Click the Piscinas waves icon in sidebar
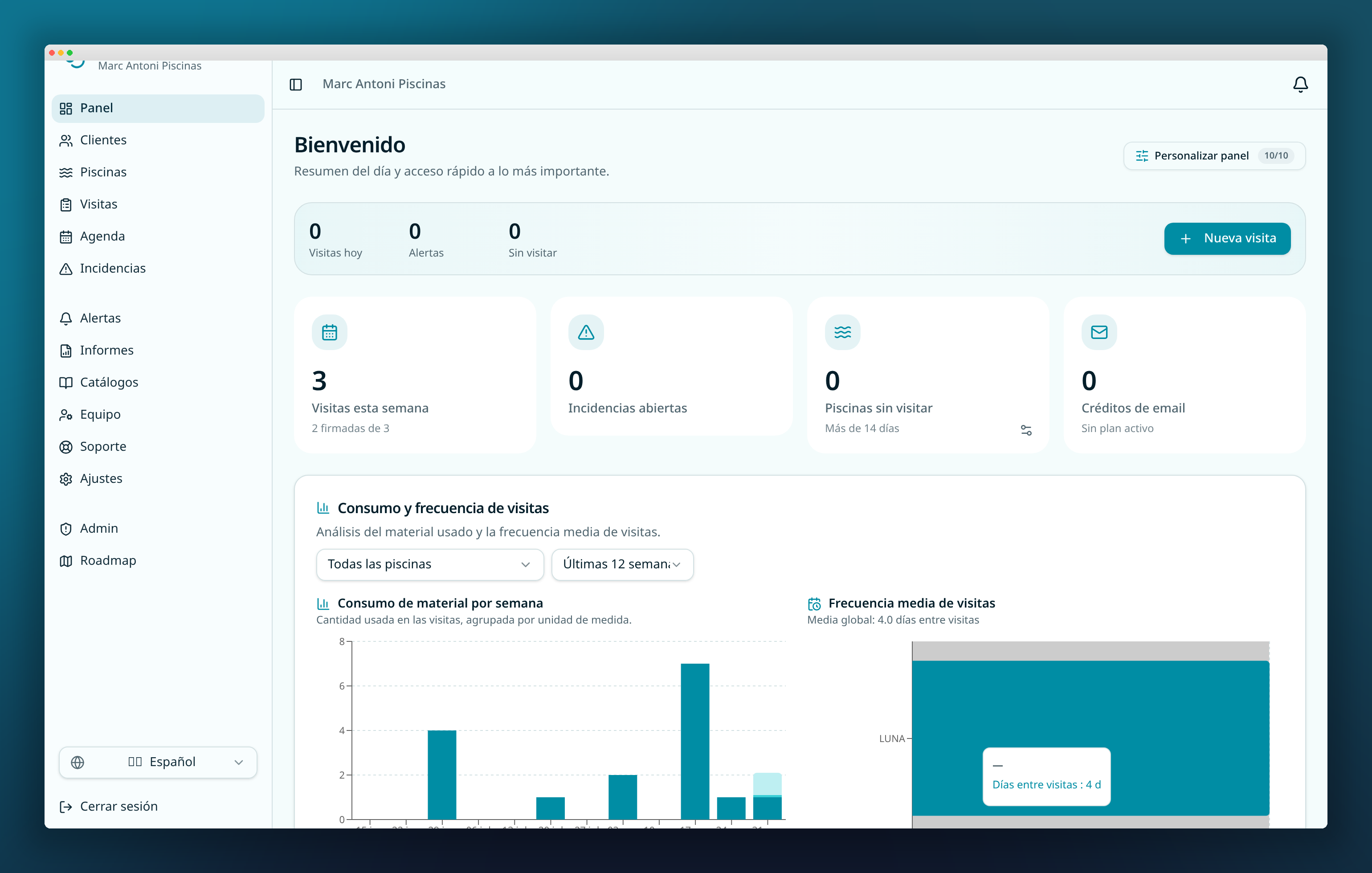Viewport: 1372px width, 873px height. coord(66,172)
